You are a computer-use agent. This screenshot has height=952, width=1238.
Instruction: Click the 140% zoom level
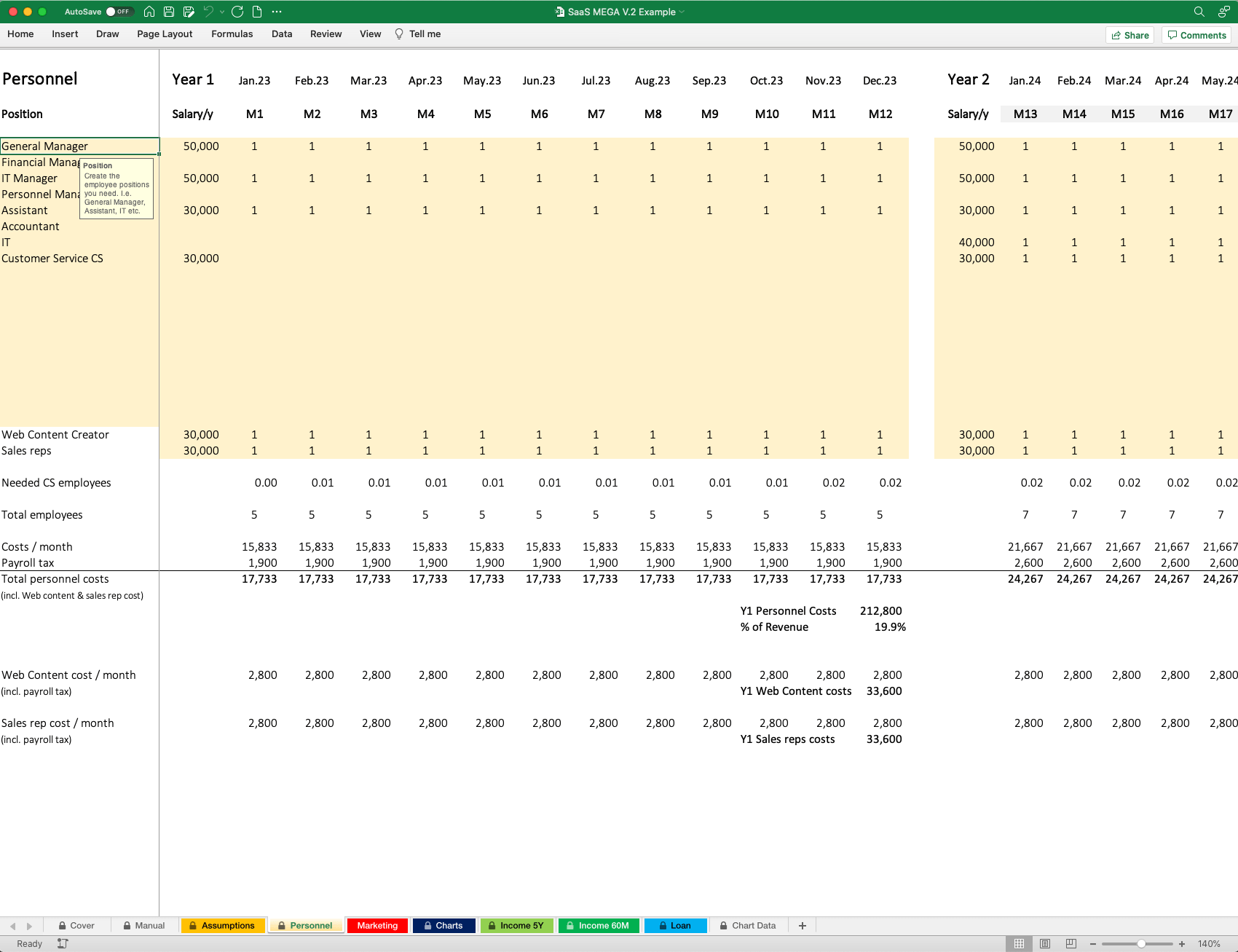point(1209,944)
